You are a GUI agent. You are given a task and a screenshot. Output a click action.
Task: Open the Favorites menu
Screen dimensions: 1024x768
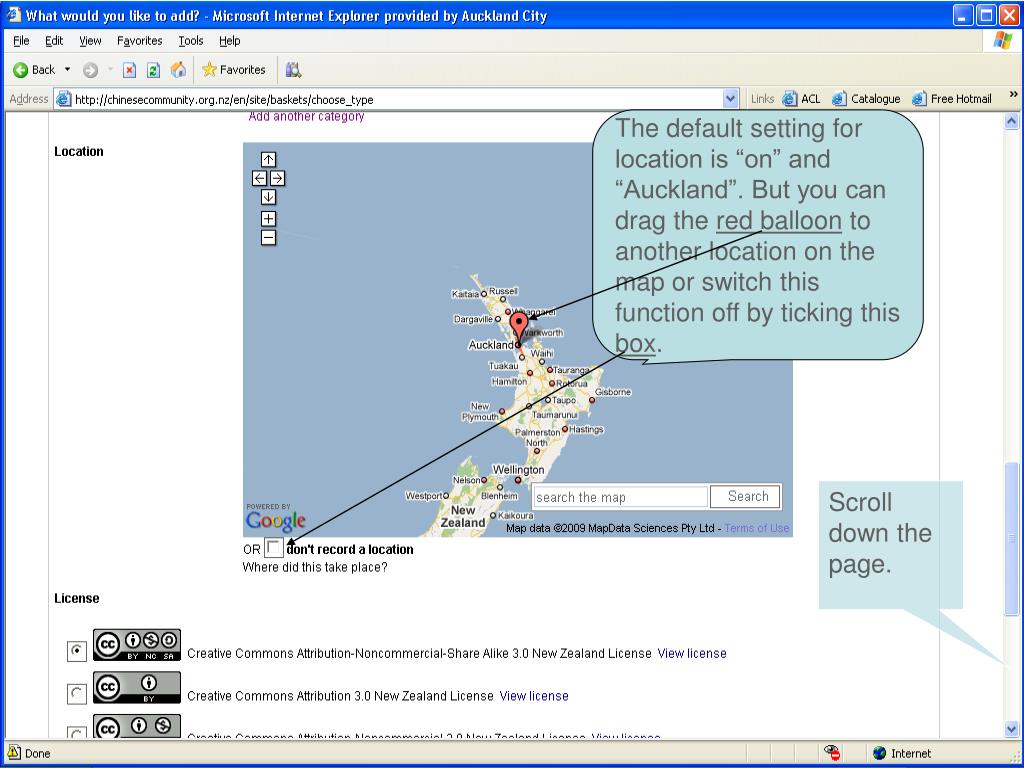(x=140, y=40)
